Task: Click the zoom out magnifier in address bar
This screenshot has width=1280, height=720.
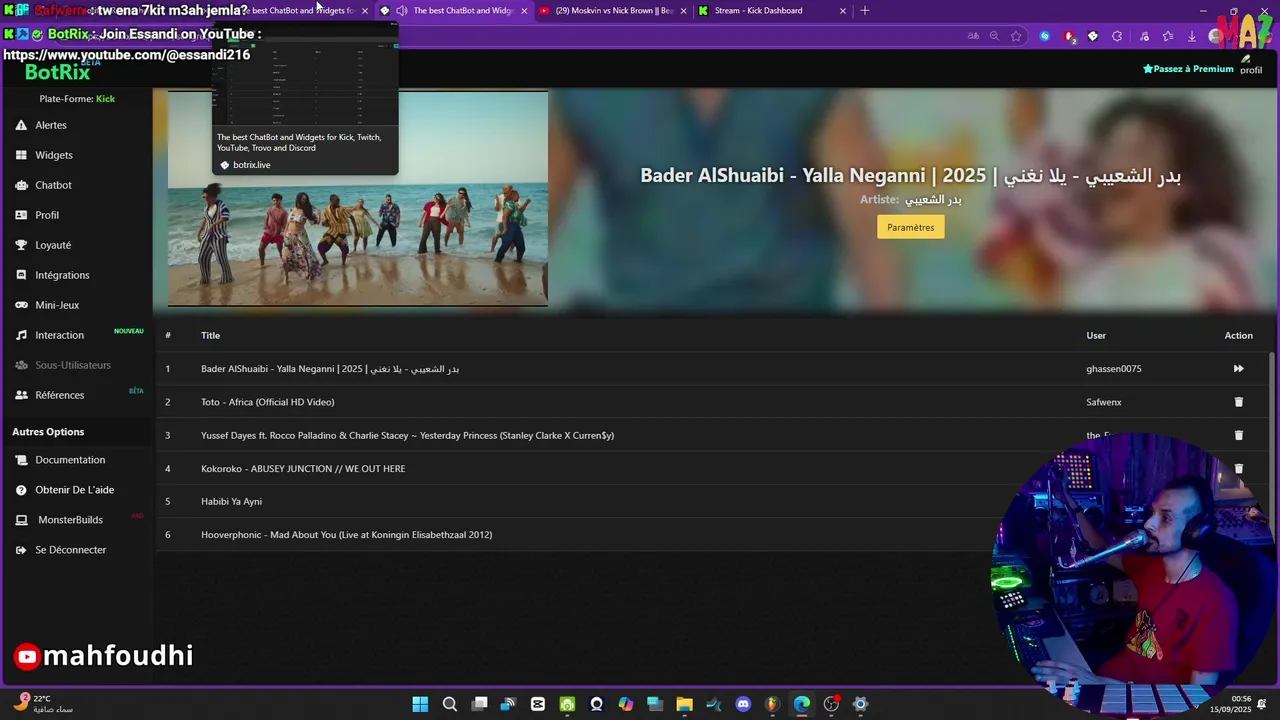Action: [x=994, y=36]
